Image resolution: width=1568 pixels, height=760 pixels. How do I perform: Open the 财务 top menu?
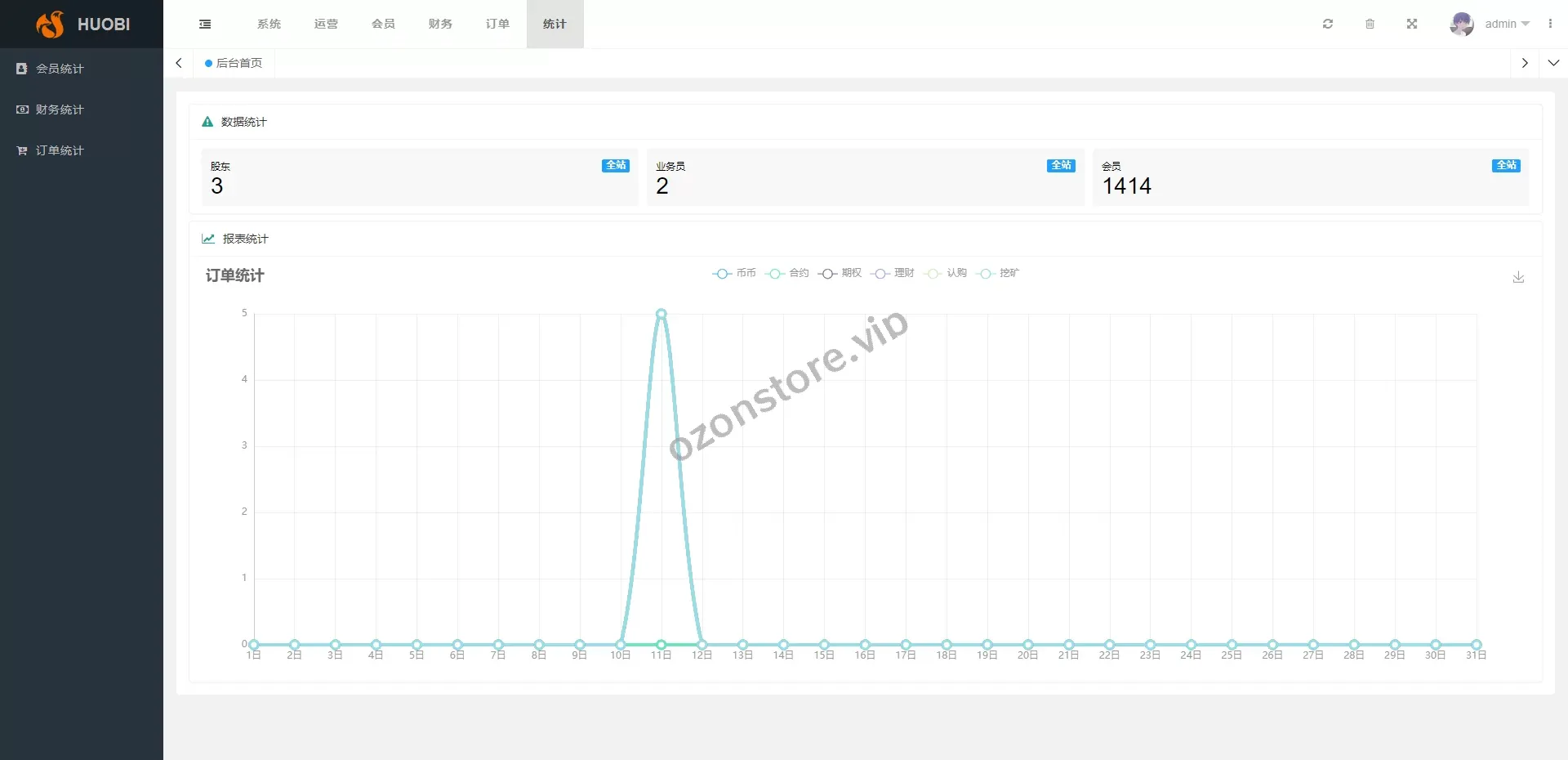pyautogui.click(x=440, y=25)
